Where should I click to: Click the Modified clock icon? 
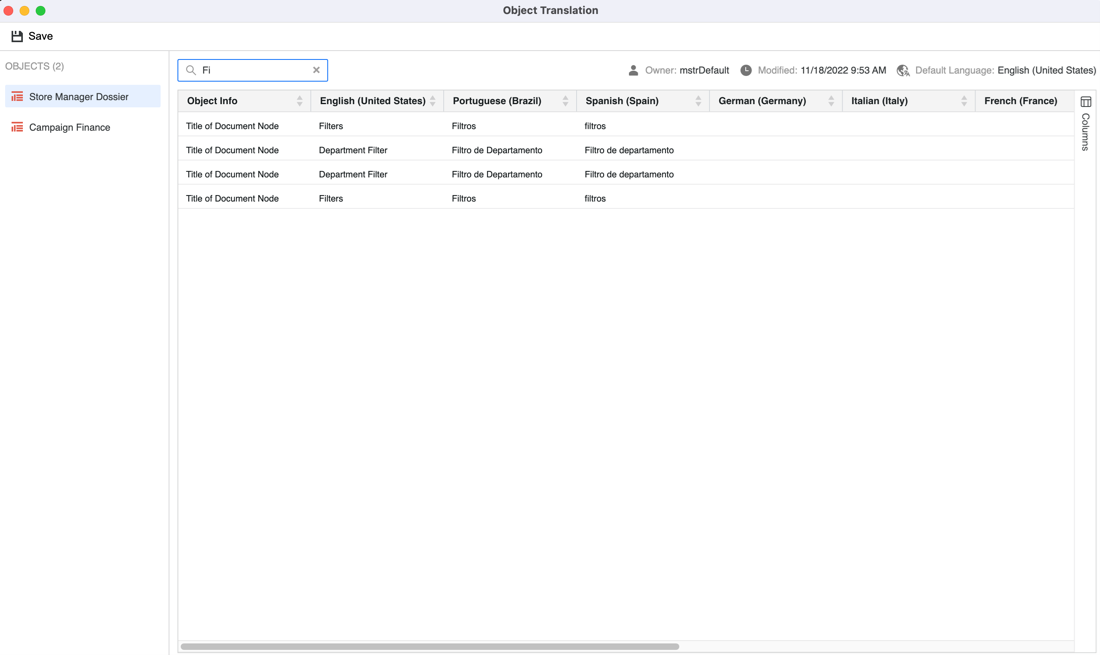(746, 70)
